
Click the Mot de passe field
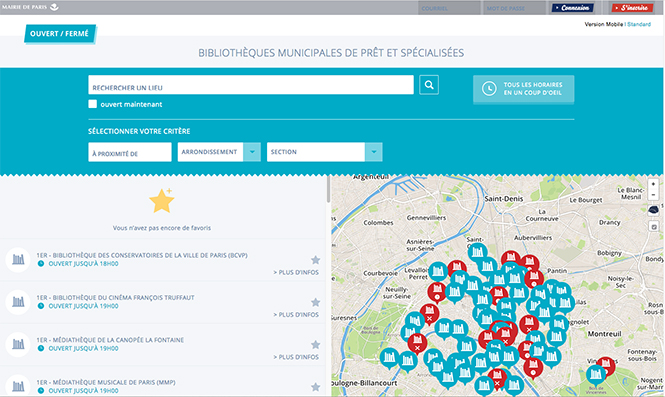(514, 8)
